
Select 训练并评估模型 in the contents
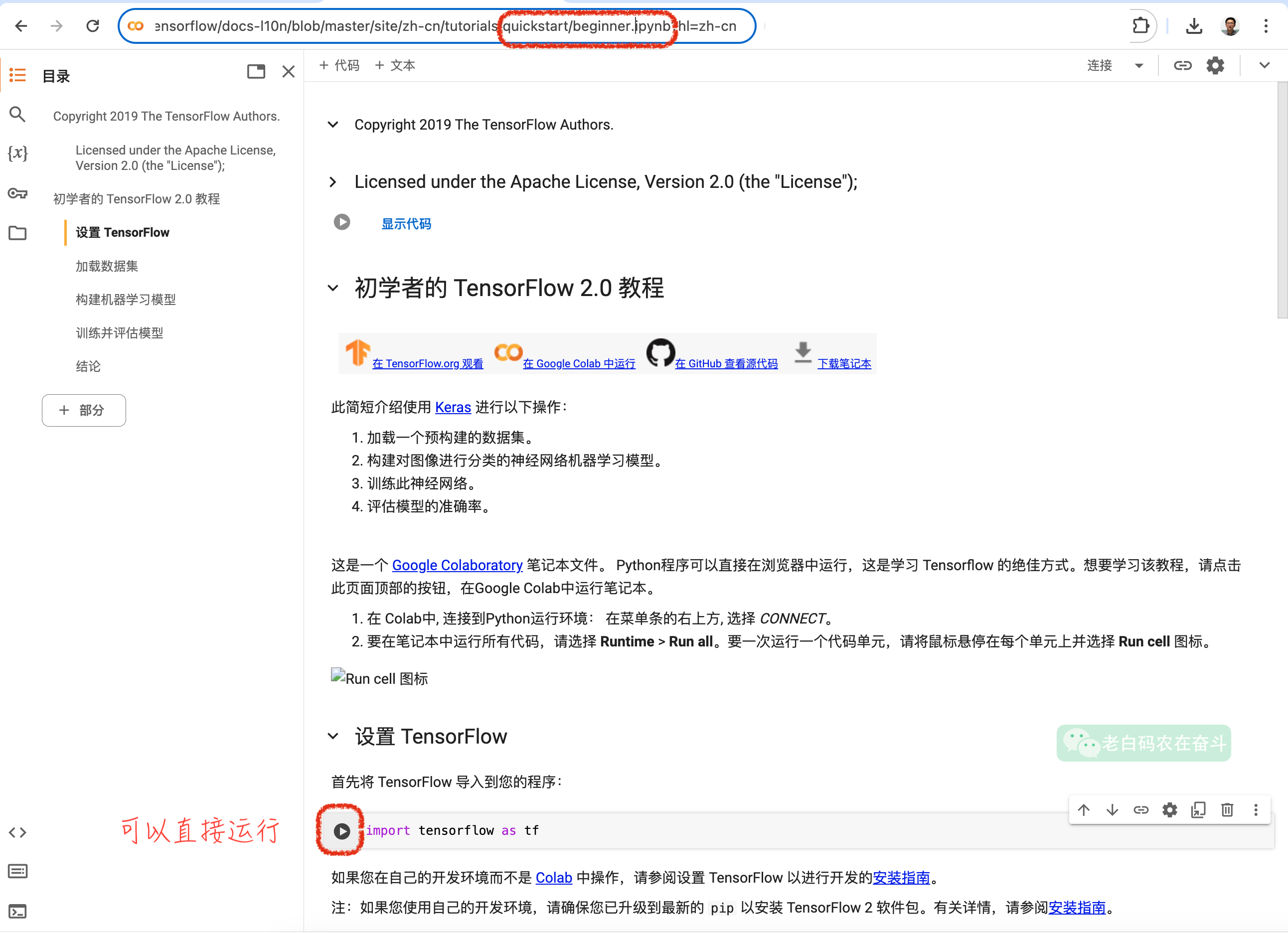pos(119,333)
